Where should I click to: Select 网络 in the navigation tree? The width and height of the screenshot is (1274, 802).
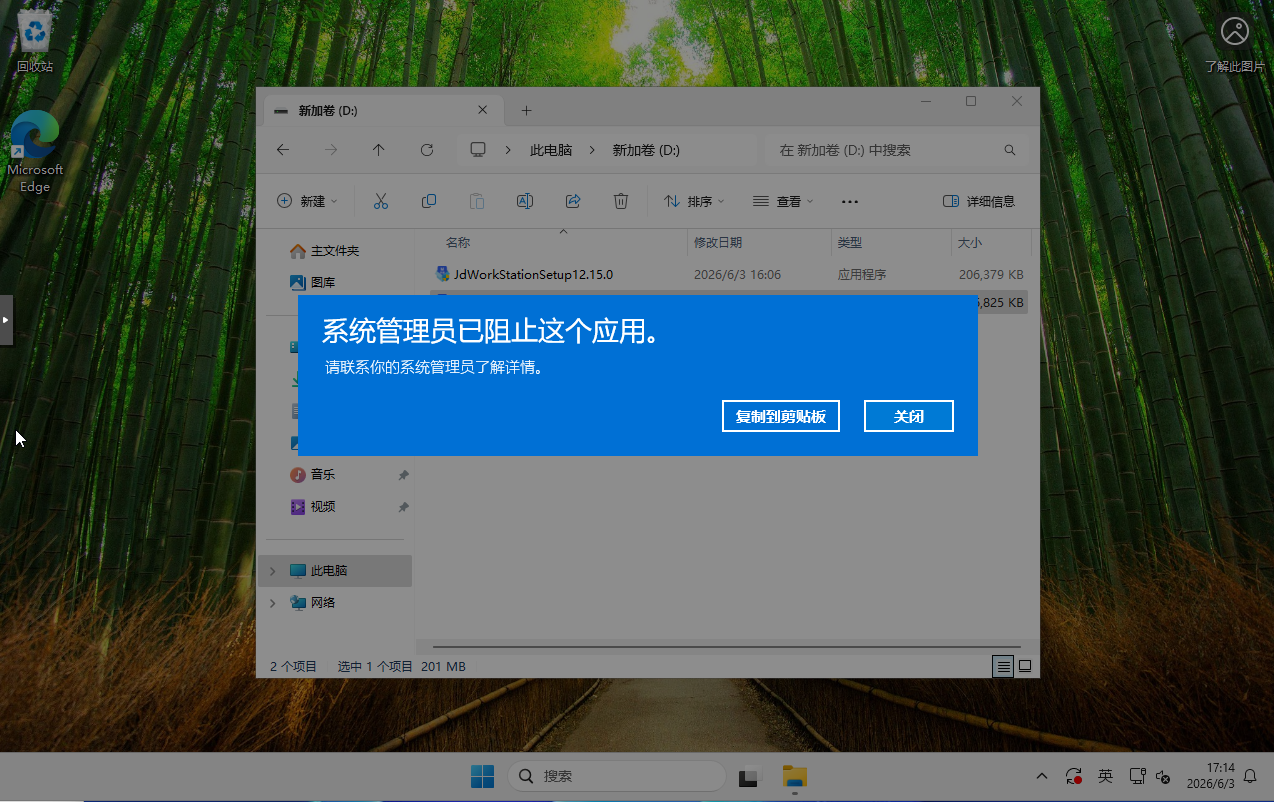[x=322, y=603]
